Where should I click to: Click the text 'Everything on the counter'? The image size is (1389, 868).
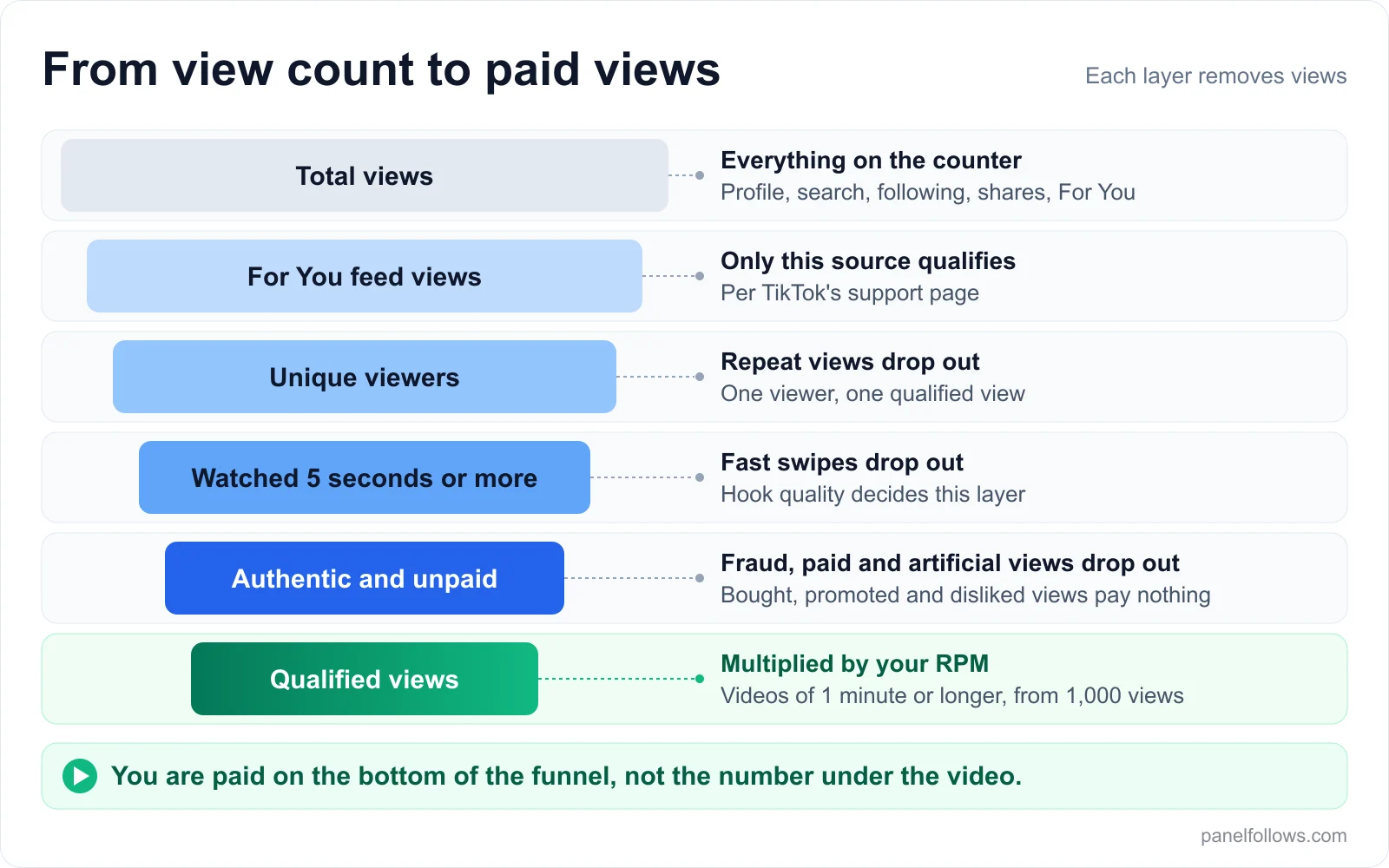tap(871, 161)
